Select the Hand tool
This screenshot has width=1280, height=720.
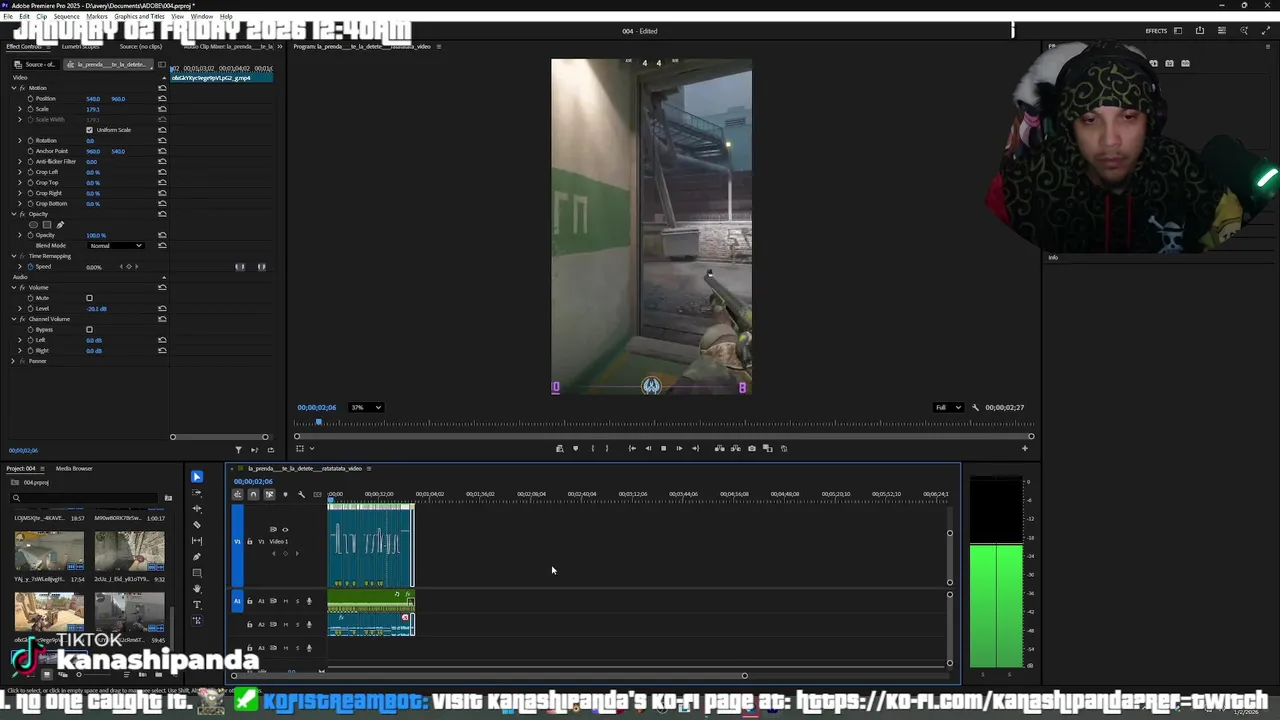[x=197, y=589]
